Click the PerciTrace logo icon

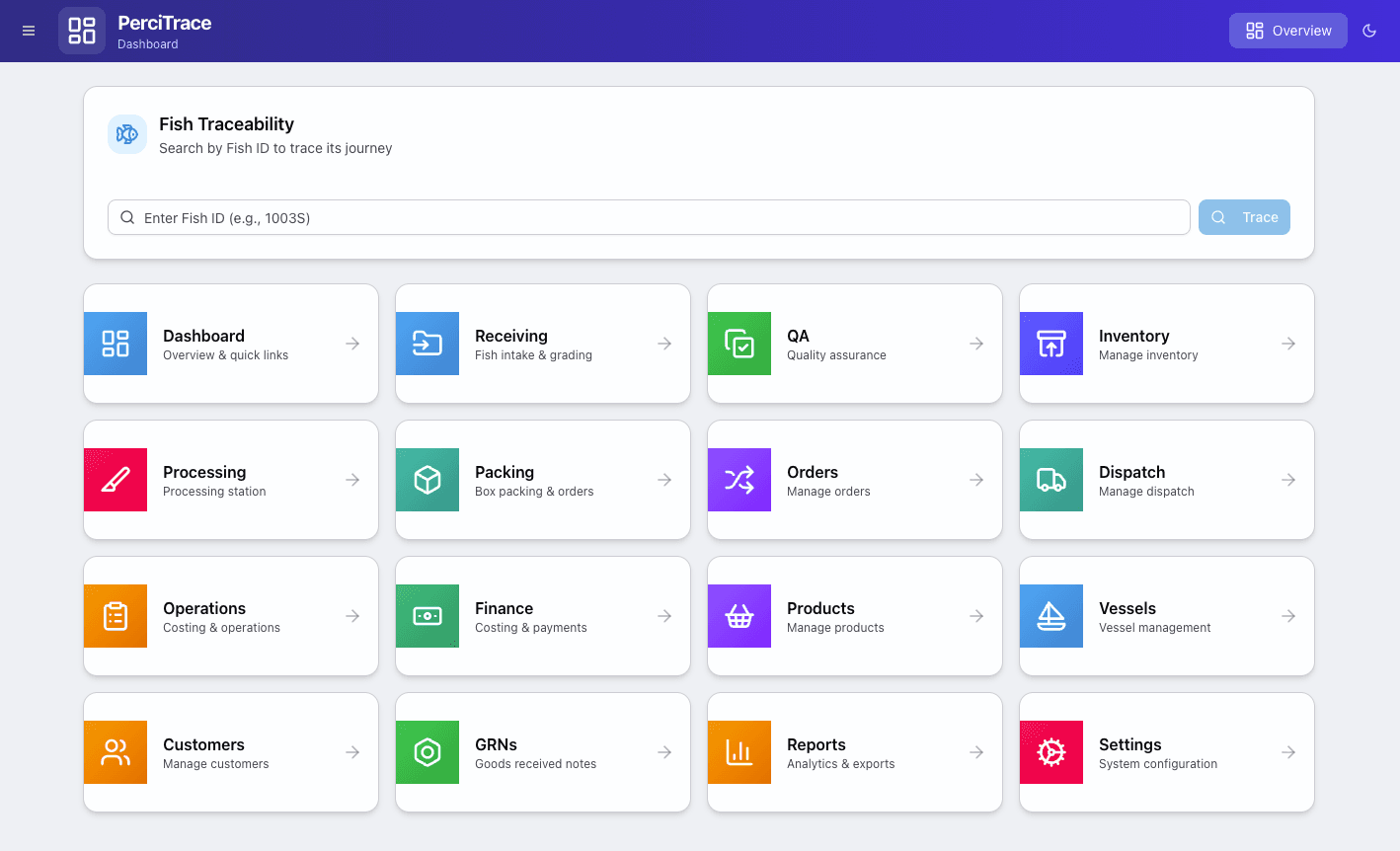82,31
